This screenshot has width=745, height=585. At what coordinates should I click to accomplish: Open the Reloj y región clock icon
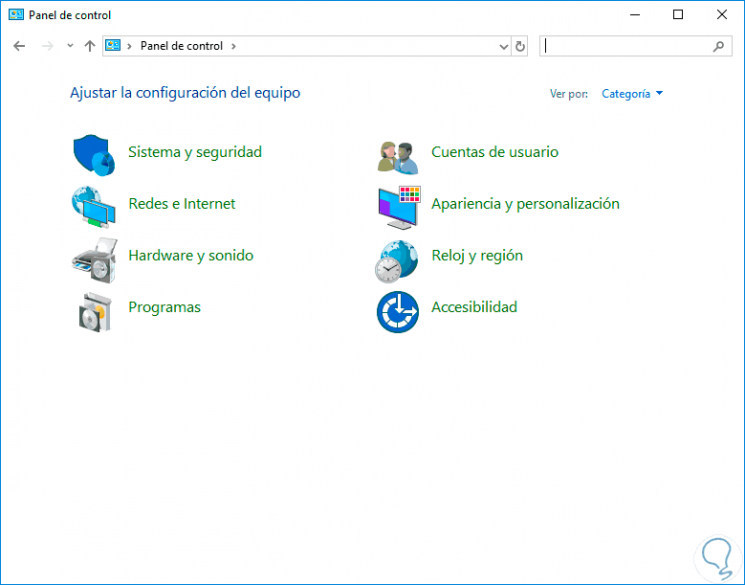[x=397, y=261]
